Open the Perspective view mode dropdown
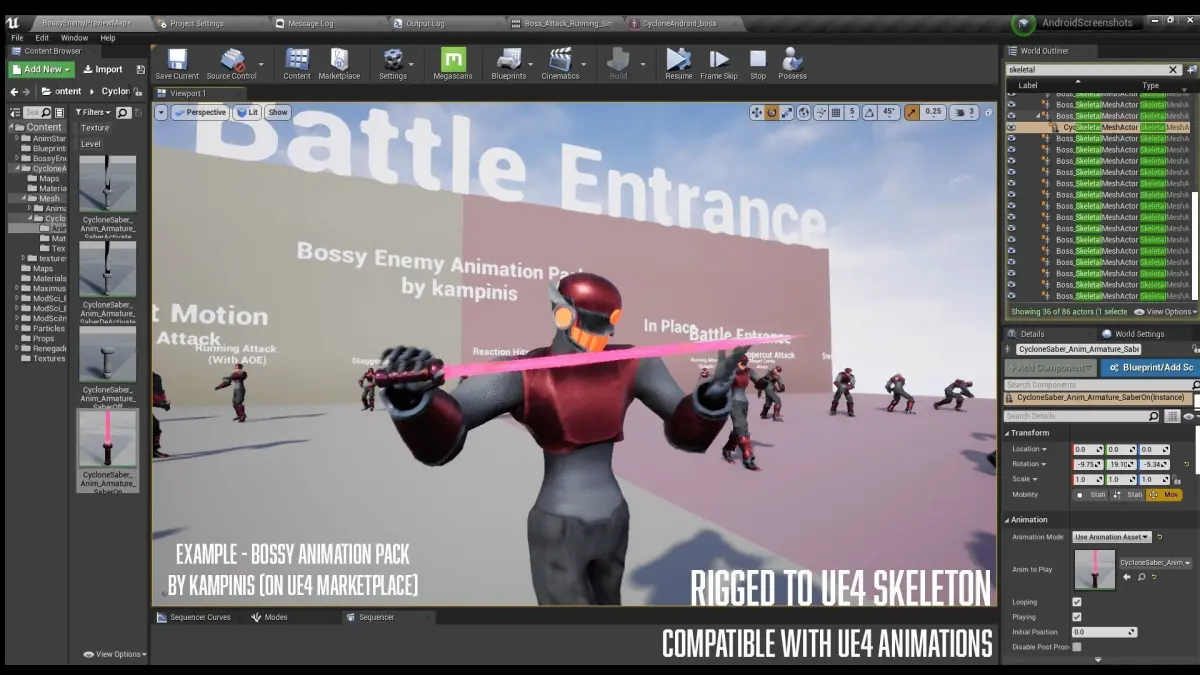 tap(201, 112)
